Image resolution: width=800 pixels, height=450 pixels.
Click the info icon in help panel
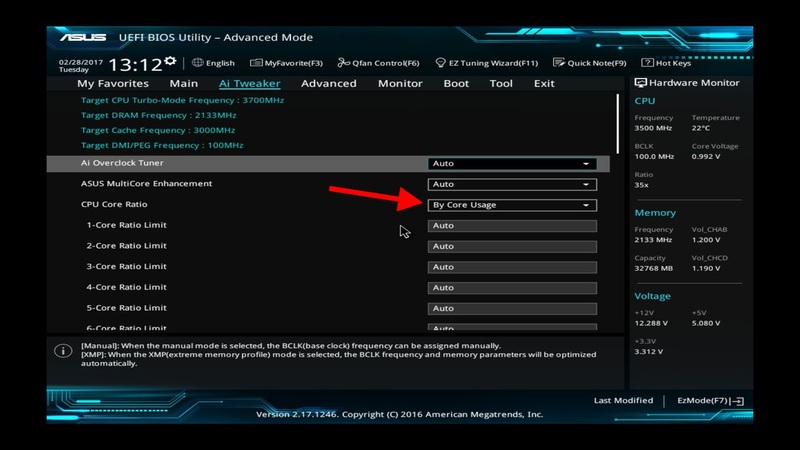pyautogui.click(x=62, y=349)
